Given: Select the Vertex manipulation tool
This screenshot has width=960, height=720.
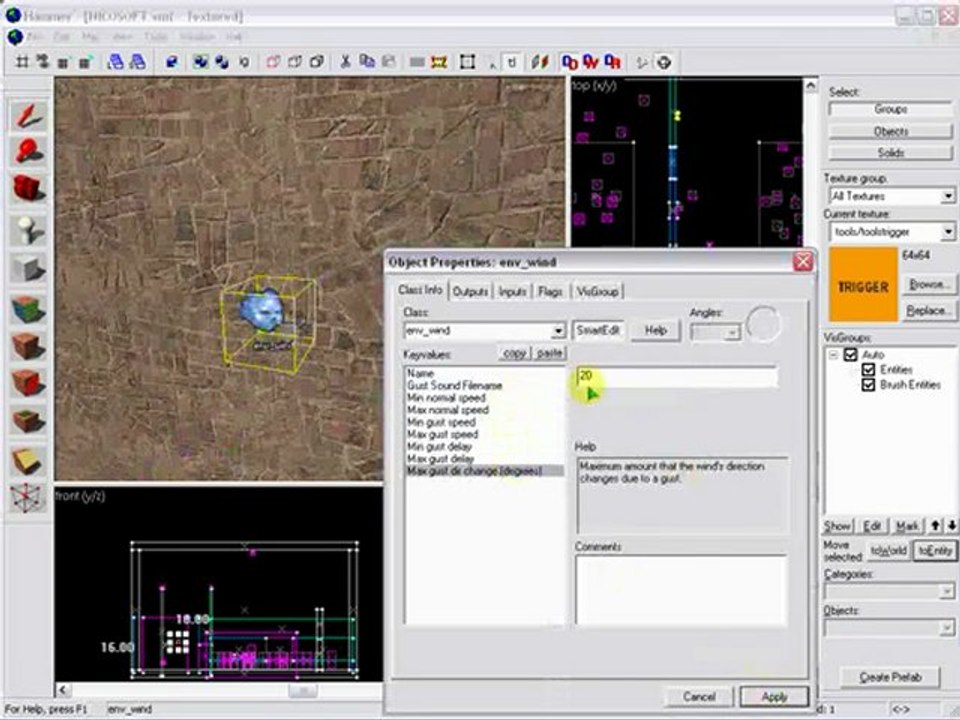Looking at the screenshot, I should (28, 497).
